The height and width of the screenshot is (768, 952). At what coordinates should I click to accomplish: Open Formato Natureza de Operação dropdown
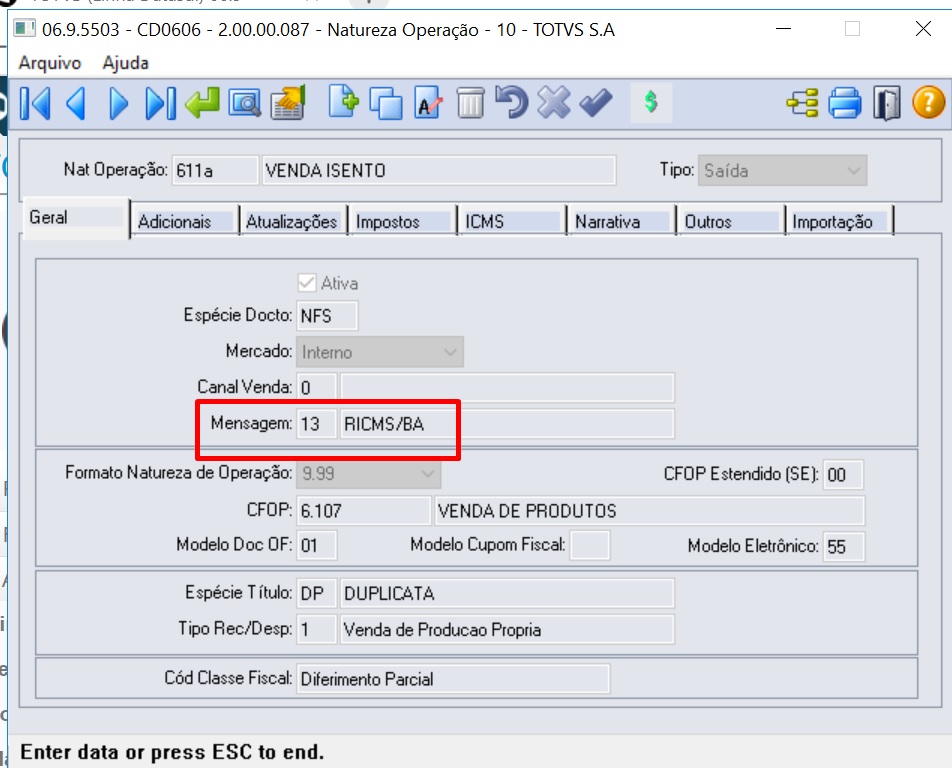point(369,474)
